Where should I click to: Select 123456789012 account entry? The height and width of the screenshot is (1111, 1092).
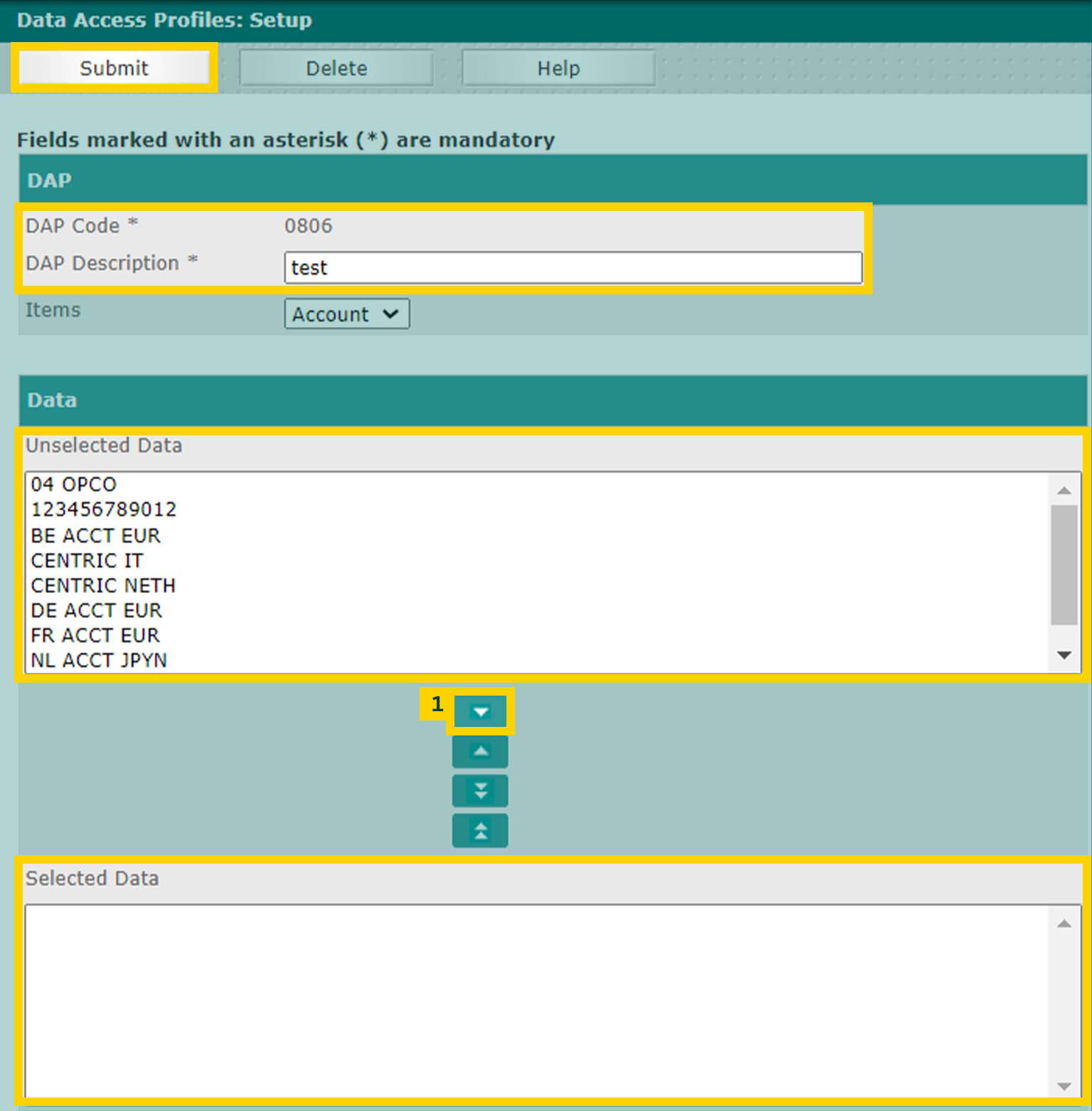click(x=103, y=509)
